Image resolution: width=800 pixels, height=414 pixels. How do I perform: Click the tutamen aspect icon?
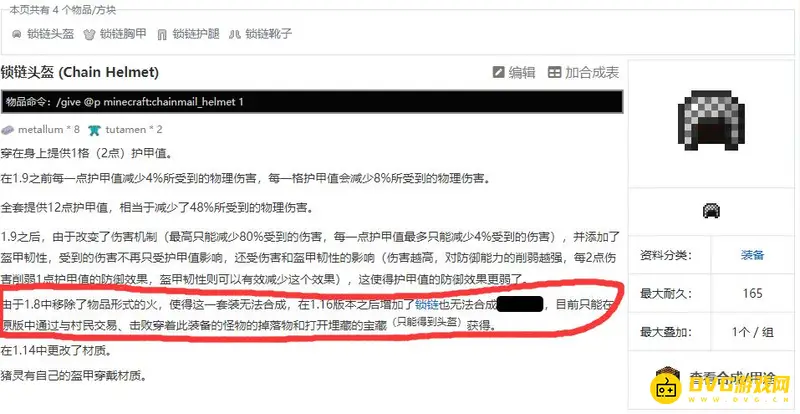(x=94, y=130)
